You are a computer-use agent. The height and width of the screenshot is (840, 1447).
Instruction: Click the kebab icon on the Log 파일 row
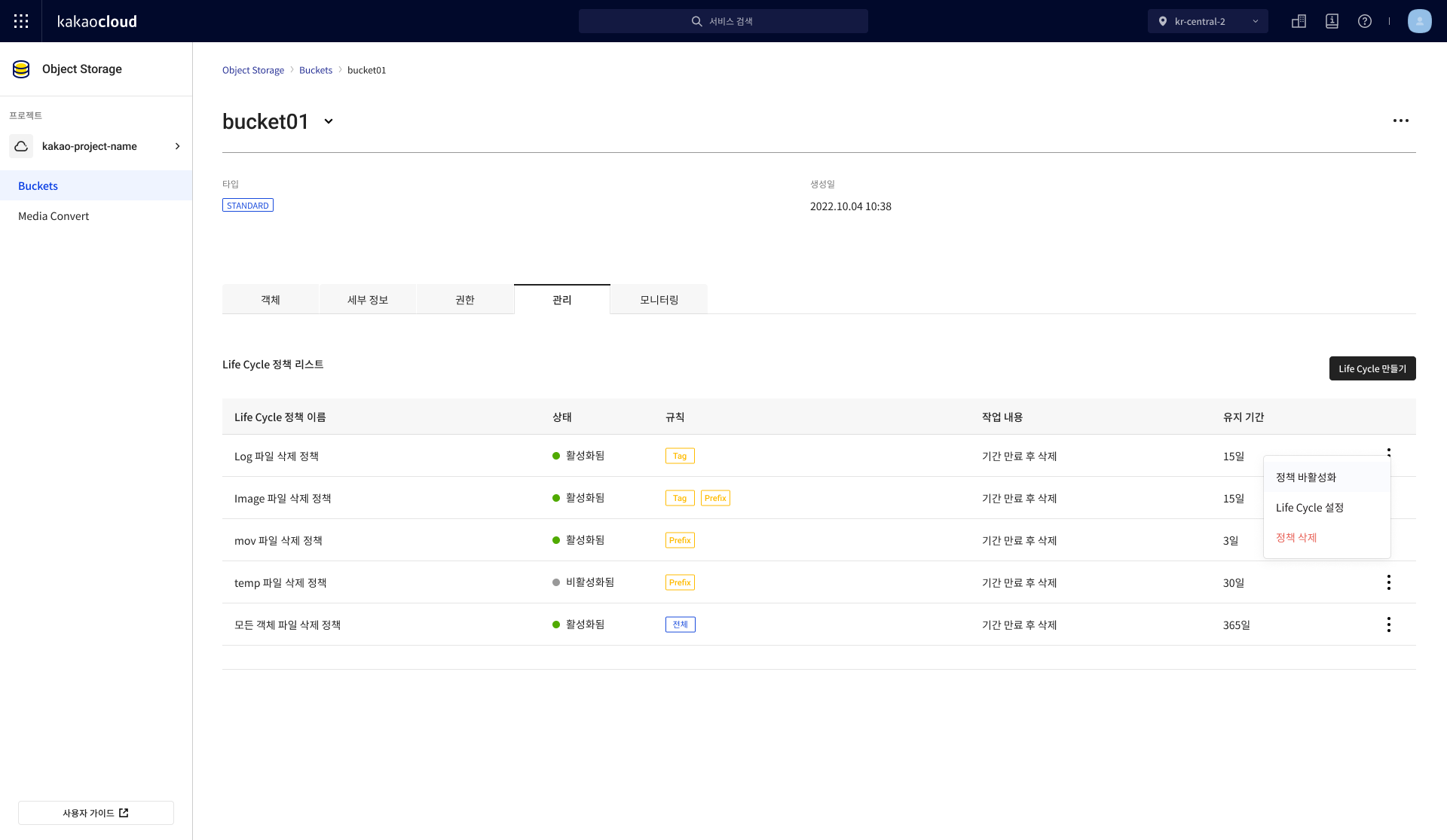tap(1389, 452)
